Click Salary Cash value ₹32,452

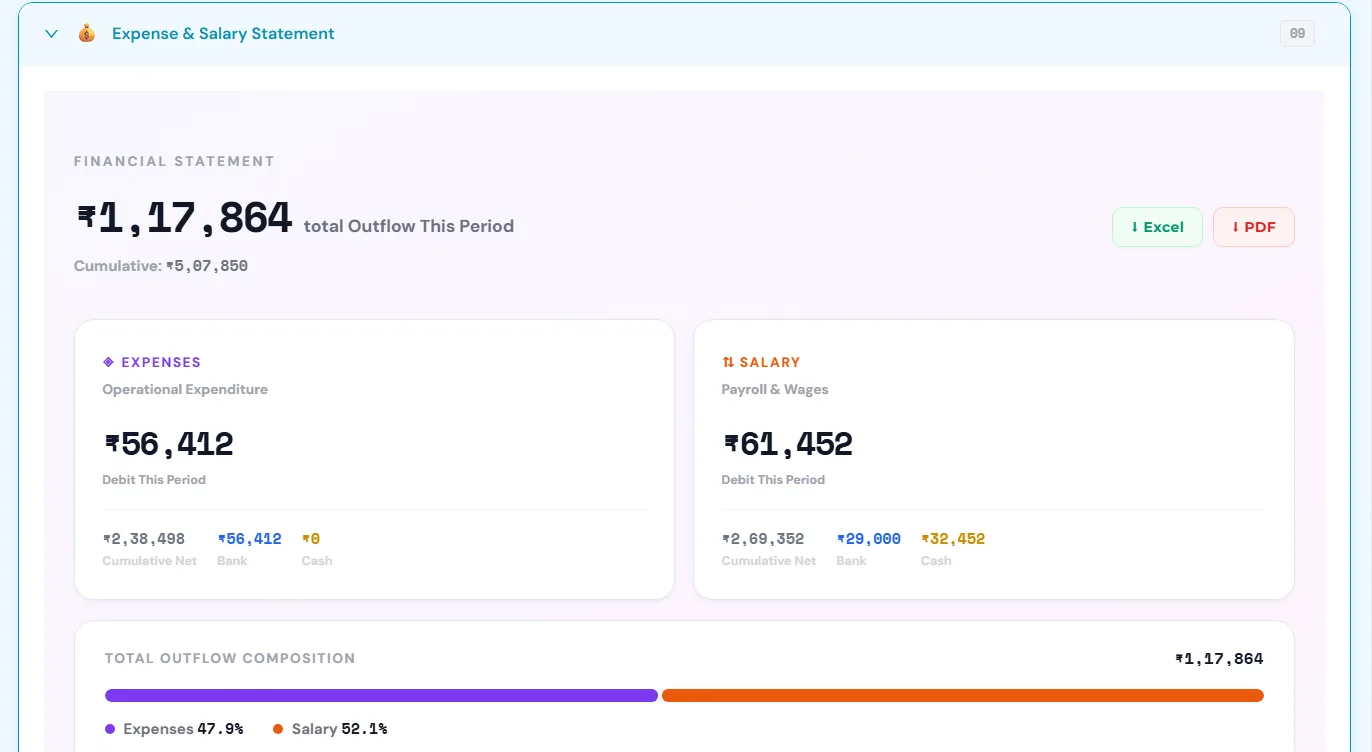point(953,539)
